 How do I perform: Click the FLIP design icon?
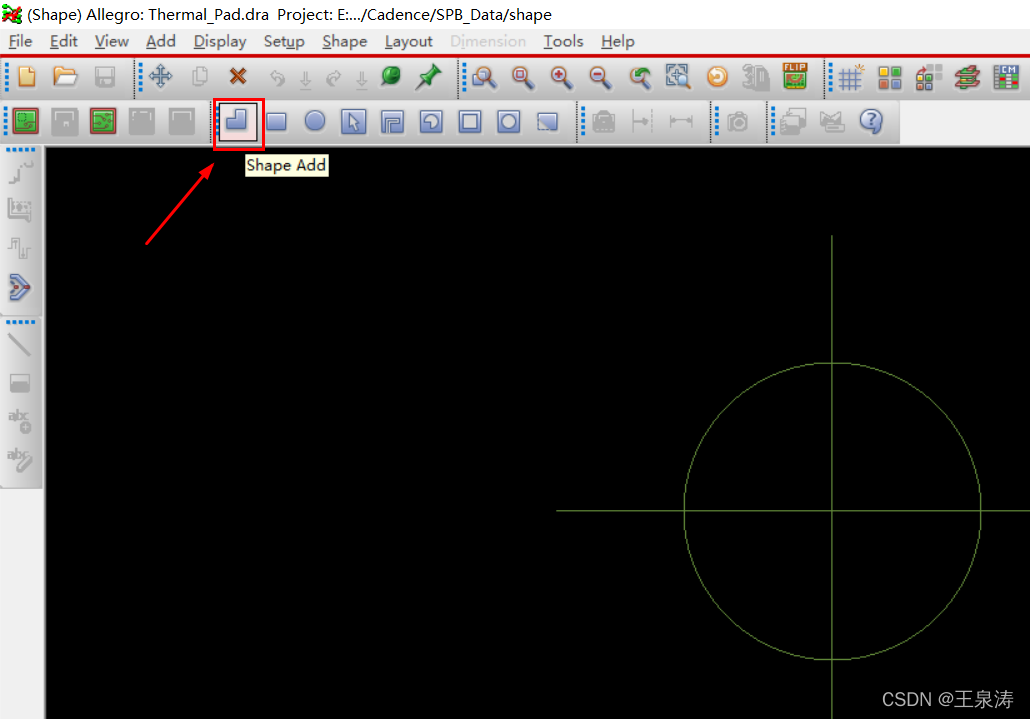pyautogui.click(x=795, y=76)
